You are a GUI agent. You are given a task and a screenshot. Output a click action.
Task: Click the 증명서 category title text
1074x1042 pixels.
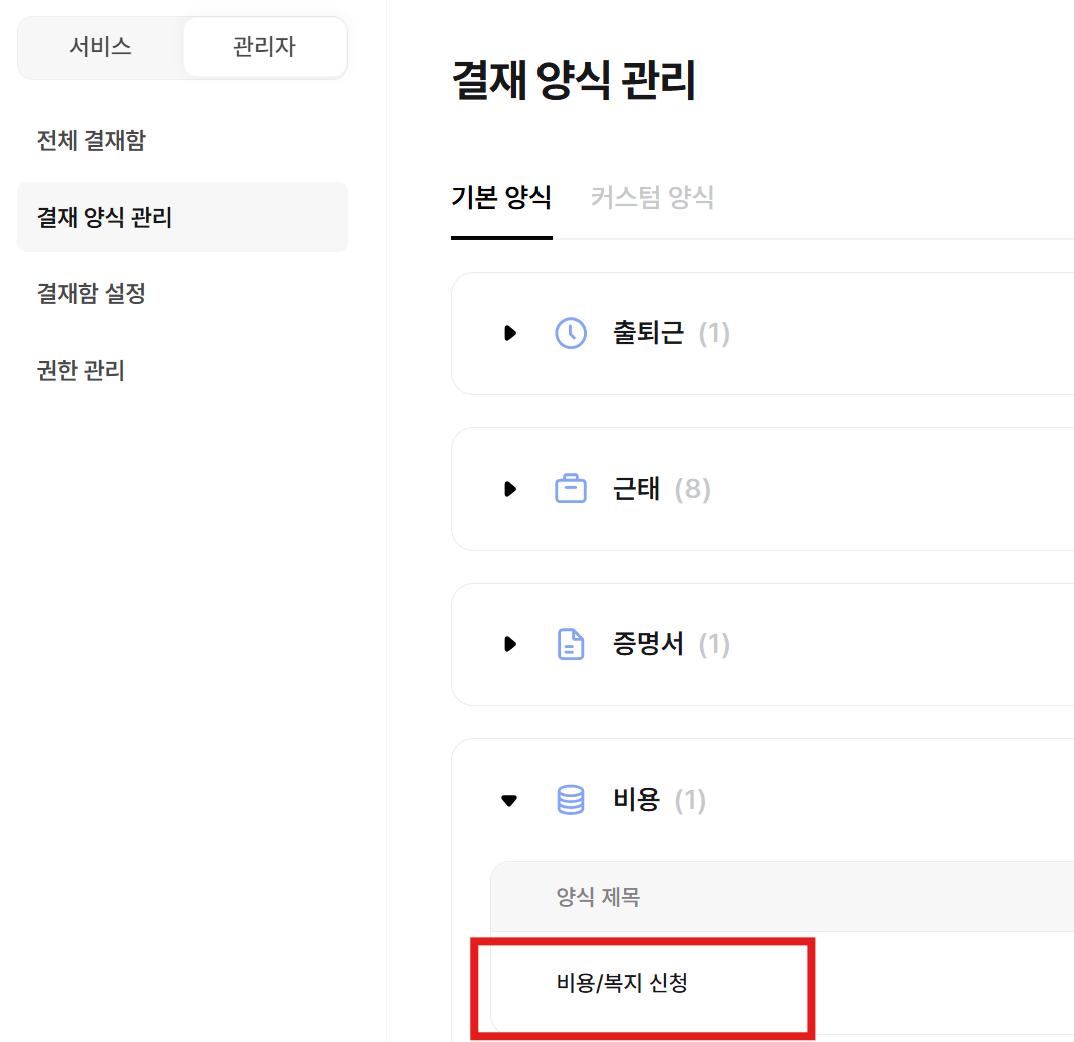[x=648, y=644]
